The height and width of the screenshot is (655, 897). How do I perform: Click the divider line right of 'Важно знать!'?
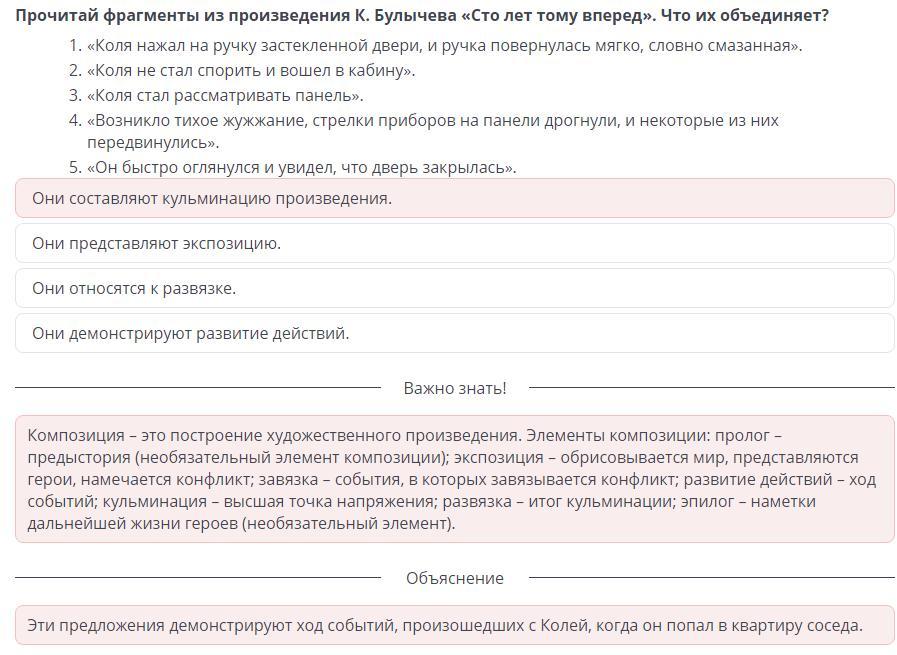[x=712, y=388]
